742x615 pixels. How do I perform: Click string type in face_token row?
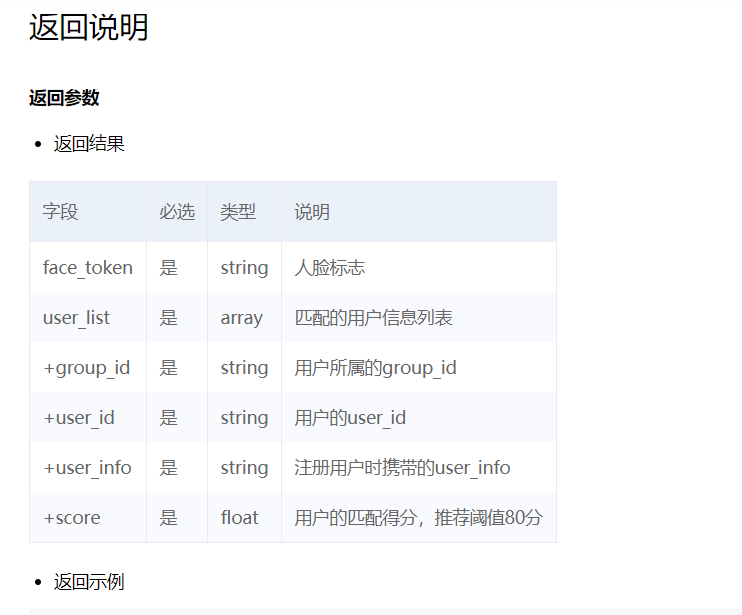pos(244,268)
